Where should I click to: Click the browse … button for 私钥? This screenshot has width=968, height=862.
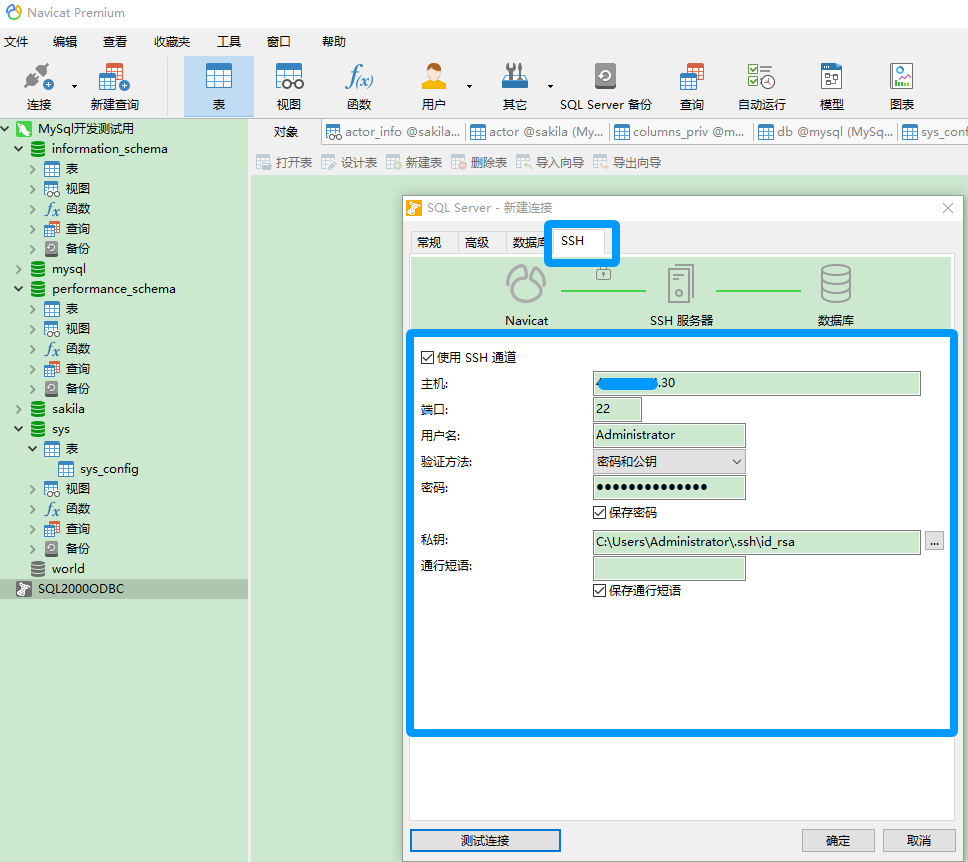pyautogui.click(x=934, y=542)
